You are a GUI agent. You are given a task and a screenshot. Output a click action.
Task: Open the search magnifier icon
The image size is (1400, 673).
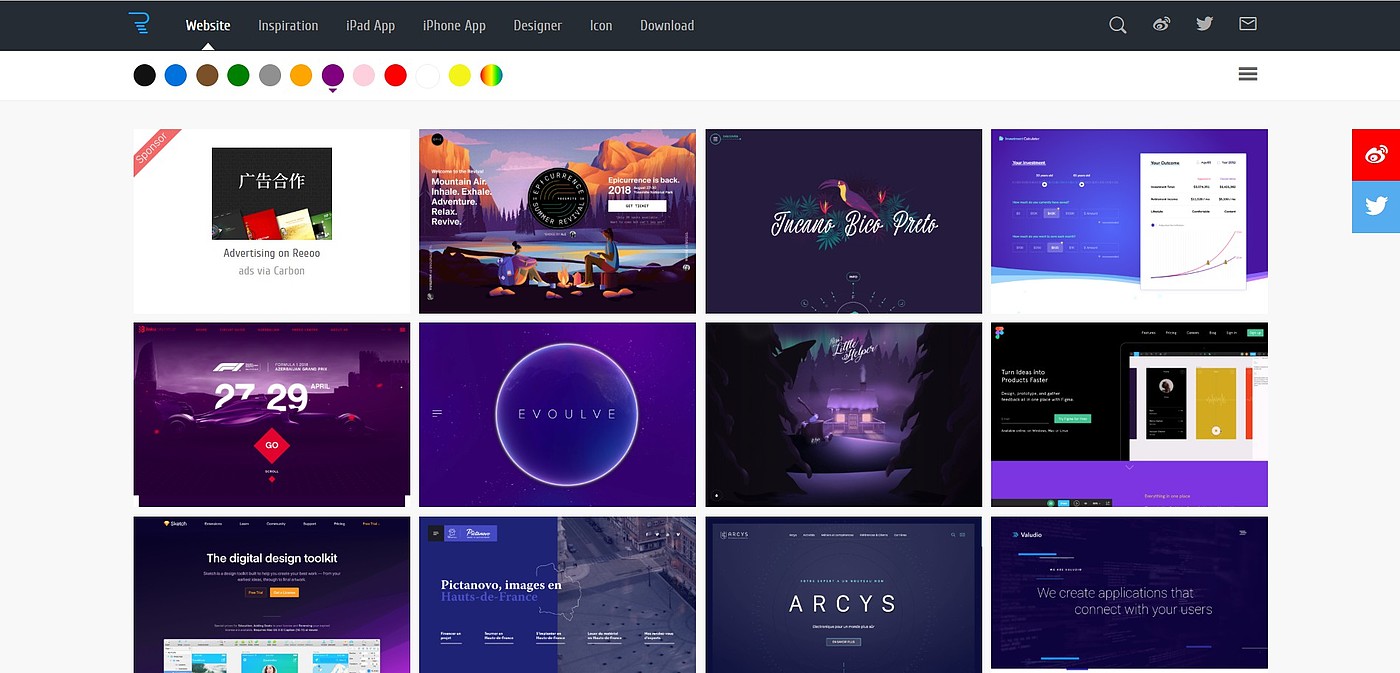click(x=1118, y=25)
